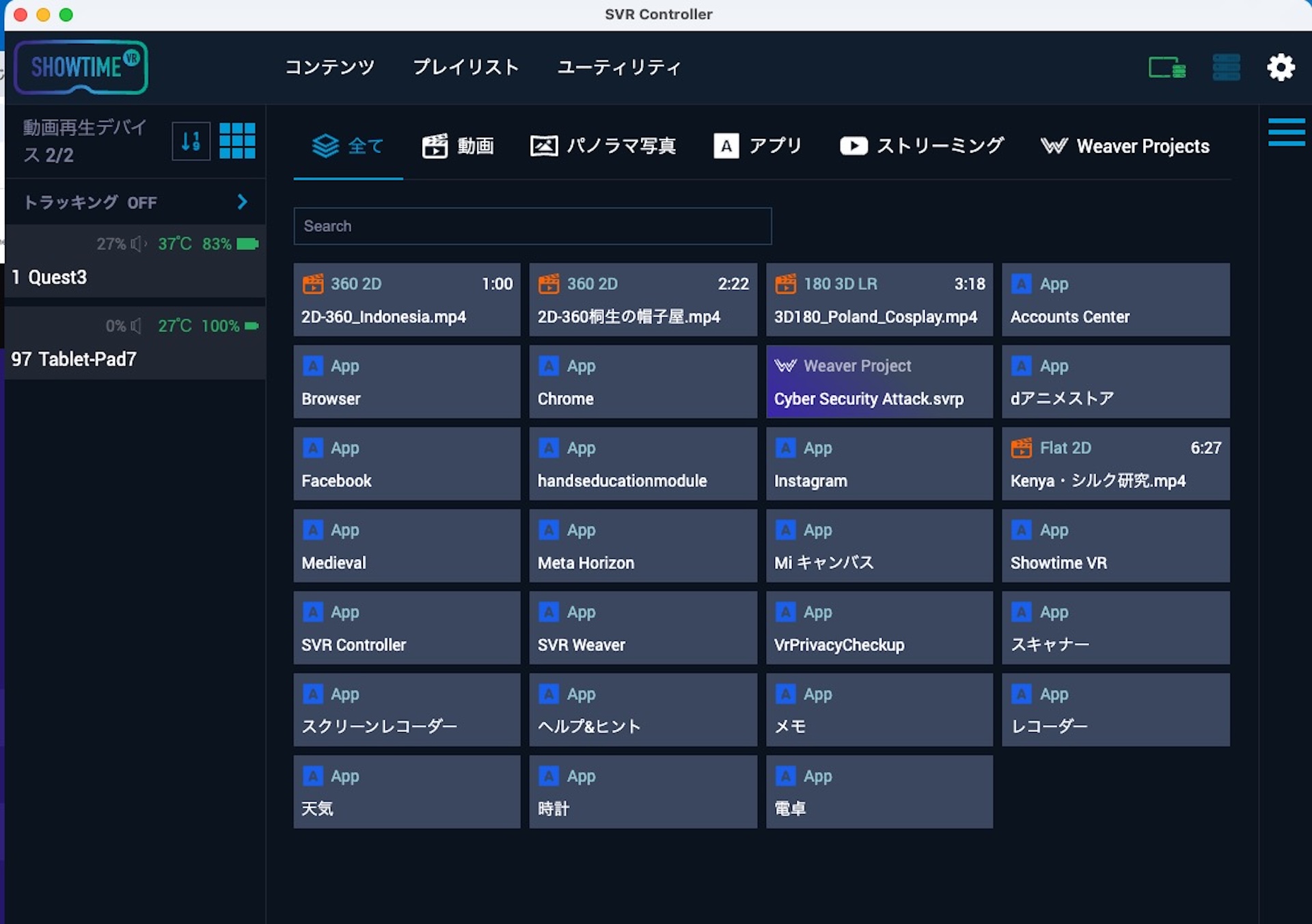Switch to the アプリ tab
This screenshot has height=924, width=1312.
757,146
